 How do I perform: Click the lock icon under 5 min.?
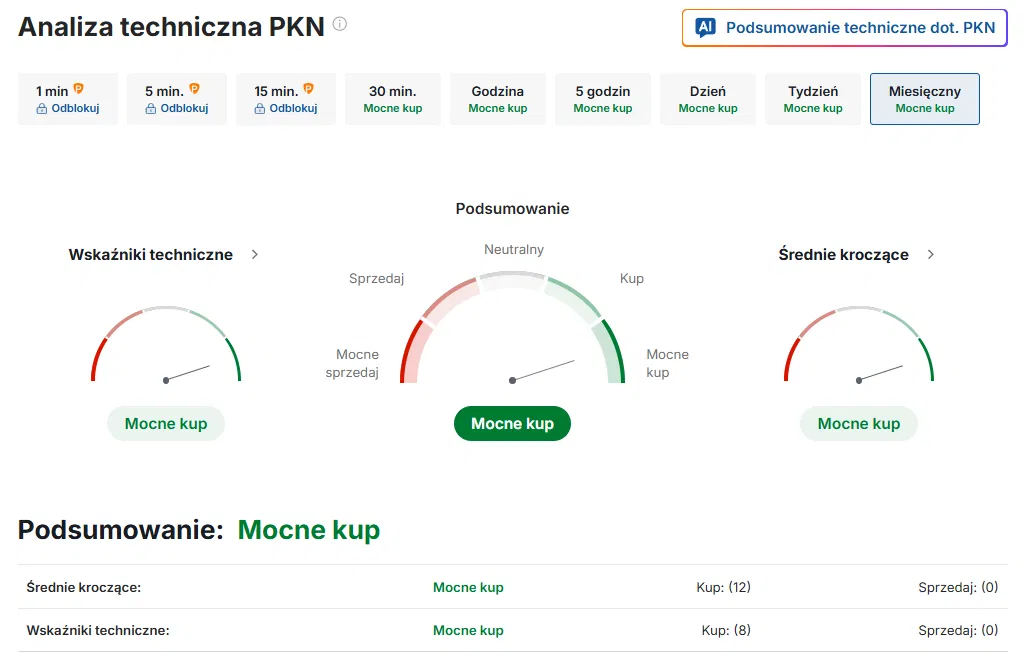[151, 109]
